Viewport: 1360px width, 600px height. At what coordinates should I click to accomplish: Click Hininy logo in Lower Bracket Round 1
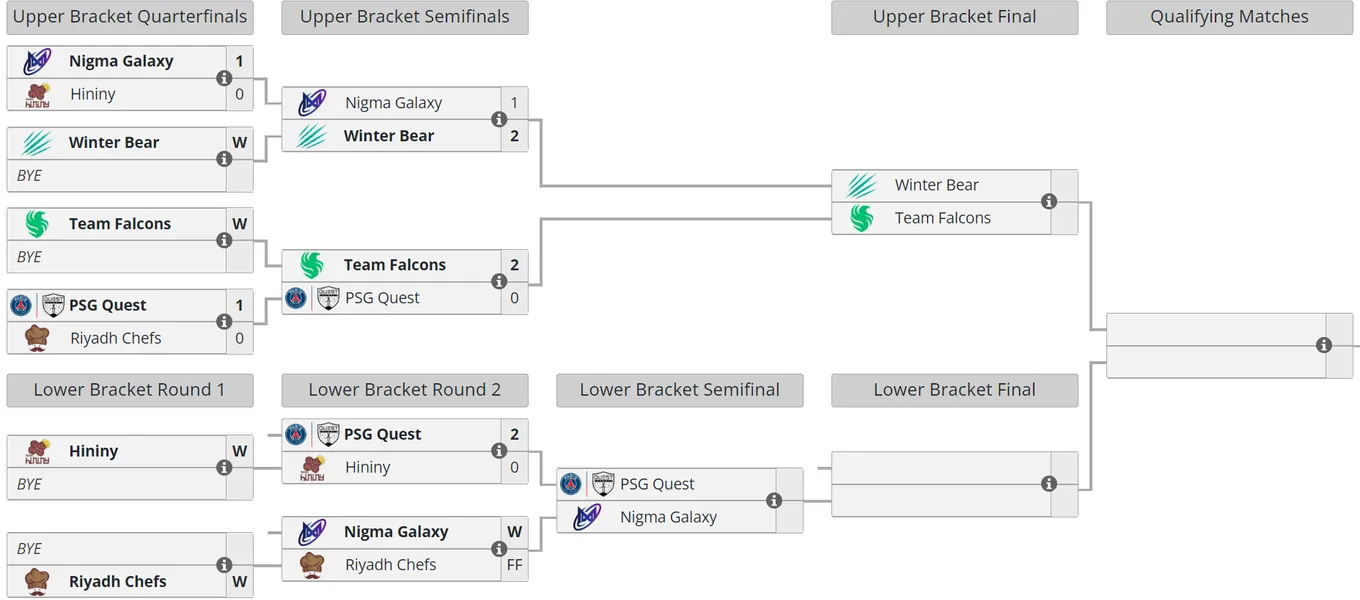coord(37,452)
